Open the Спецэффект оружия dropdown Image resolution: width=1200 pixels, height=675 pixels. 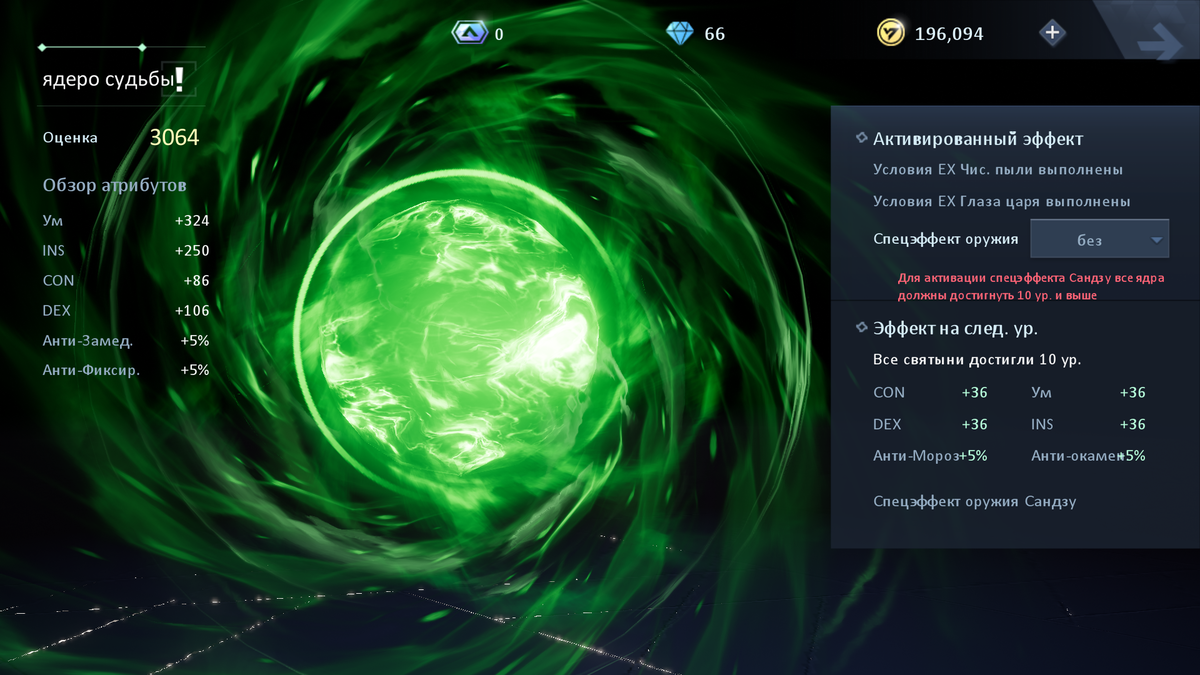(1099, 240)
